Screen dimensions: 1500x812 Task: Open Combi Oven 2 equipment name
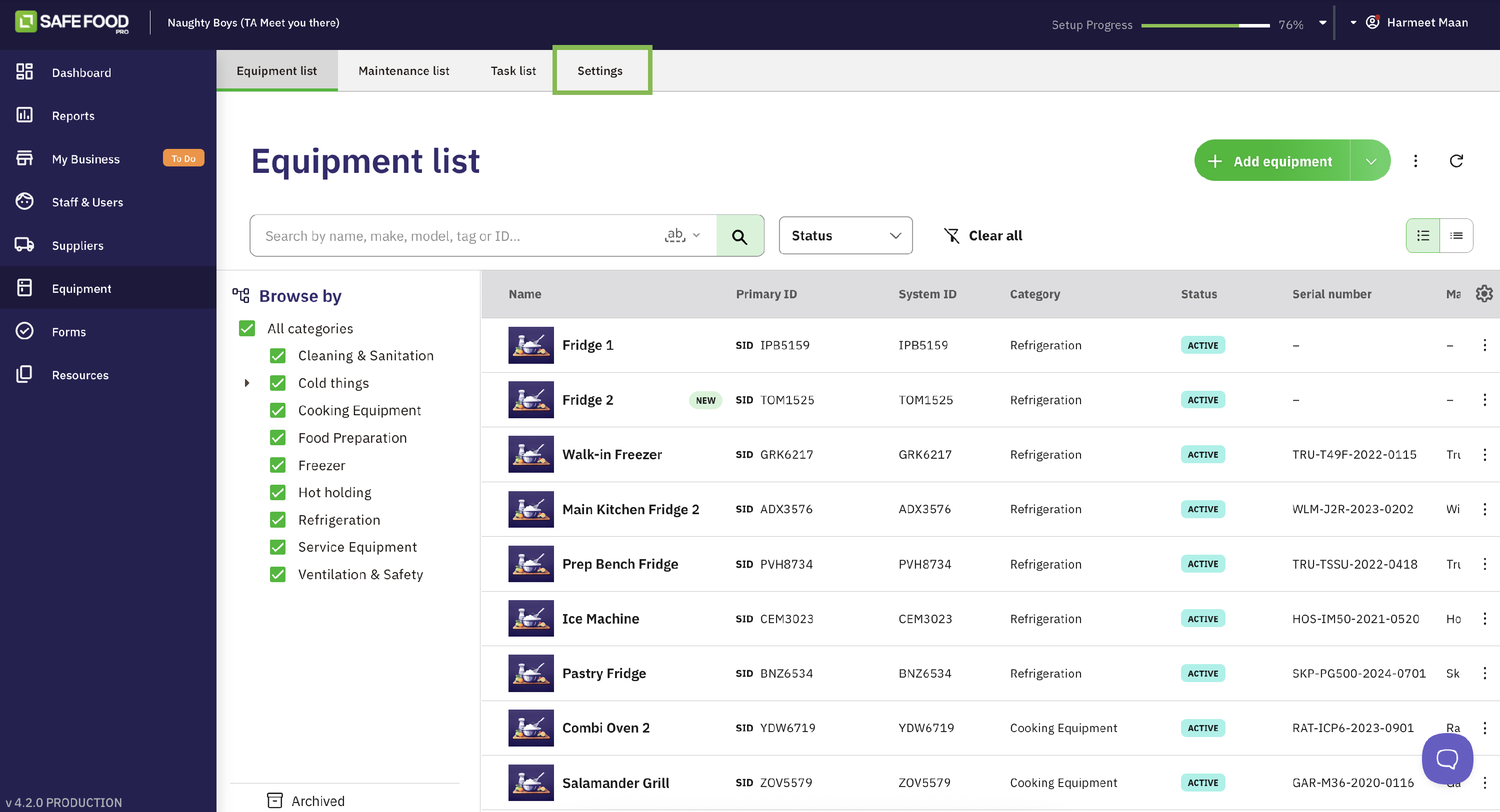[605, 728]
